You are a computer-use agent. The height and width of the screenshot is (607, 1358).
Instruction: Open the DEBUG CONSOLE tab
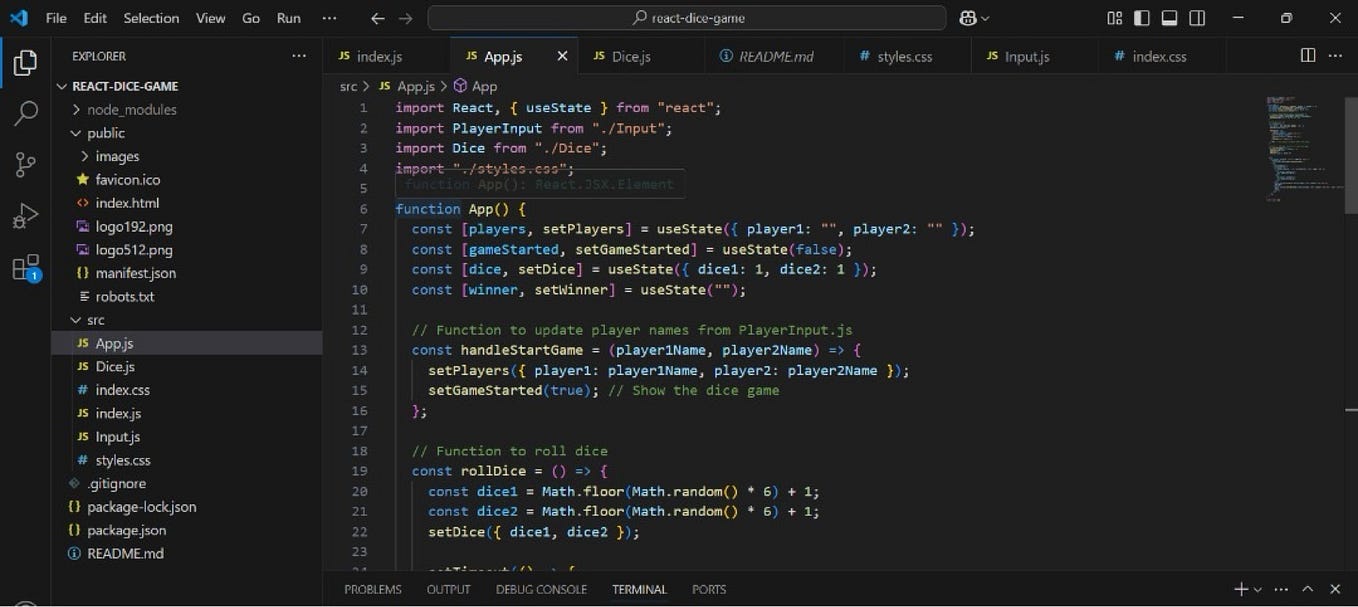(540, 589)
